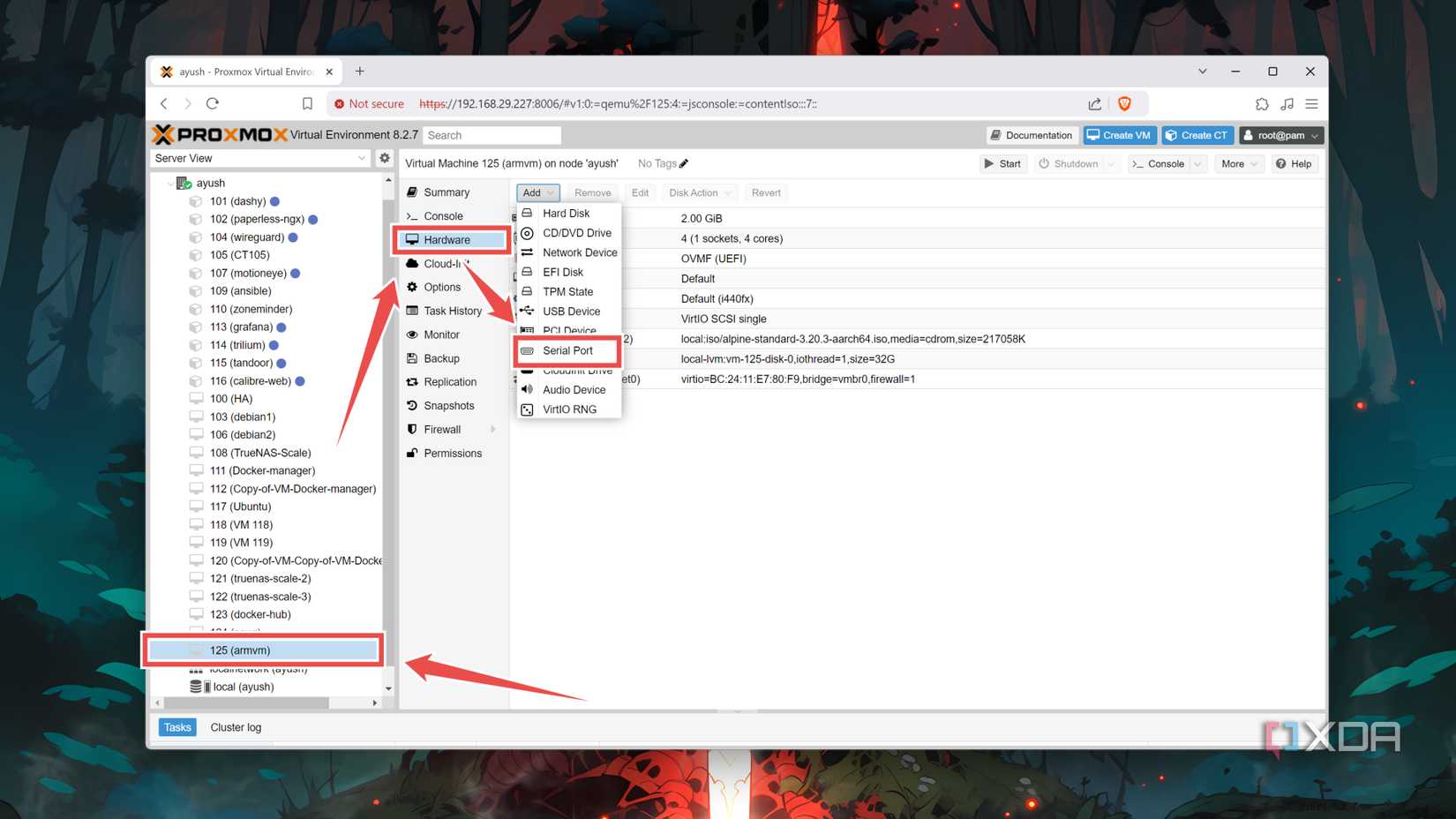Open the More dropdown menu

click(1239, 163)
